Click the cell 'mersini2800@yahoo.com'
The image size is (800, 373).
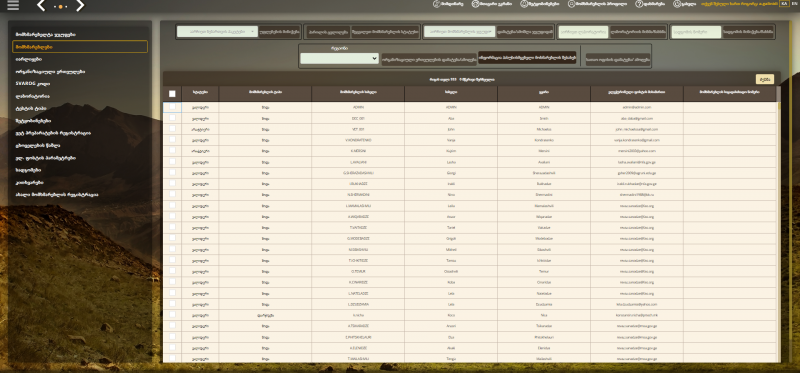[637, 151]
